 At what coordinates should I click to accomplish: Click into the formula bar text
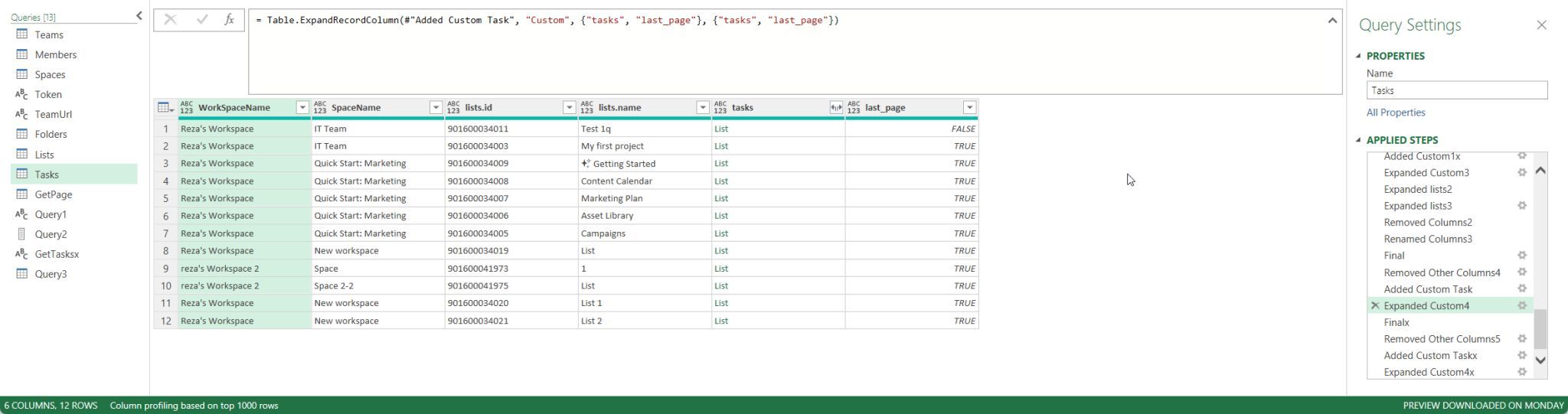(547, 20)
